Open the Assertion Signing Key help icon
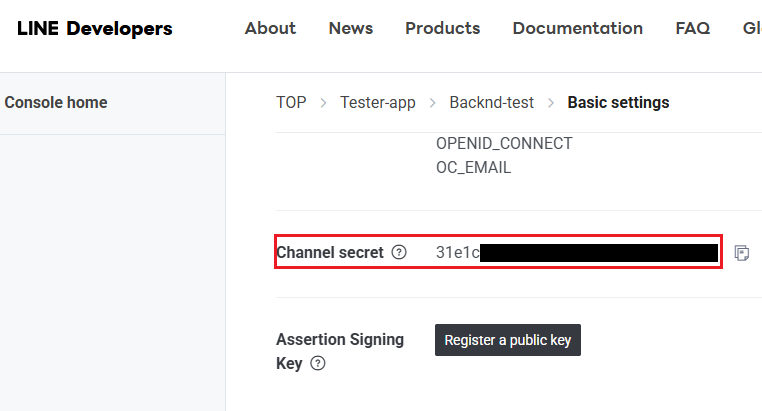This screenshot has height=411, width=762. point(318,364)
